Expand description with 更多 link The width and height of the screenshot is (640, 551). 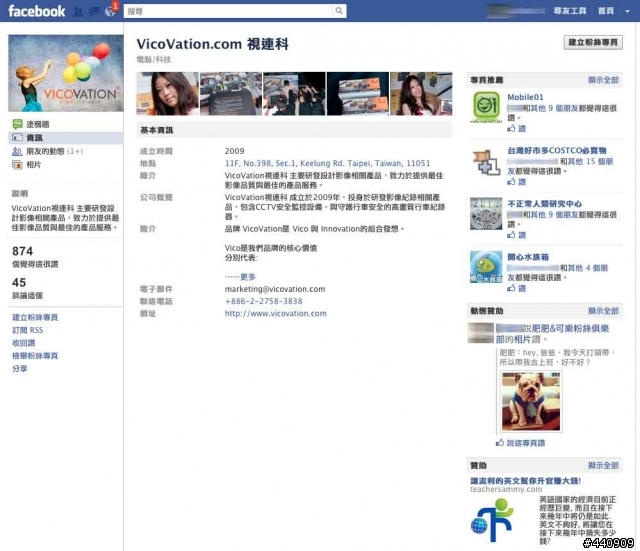[247, 277]
